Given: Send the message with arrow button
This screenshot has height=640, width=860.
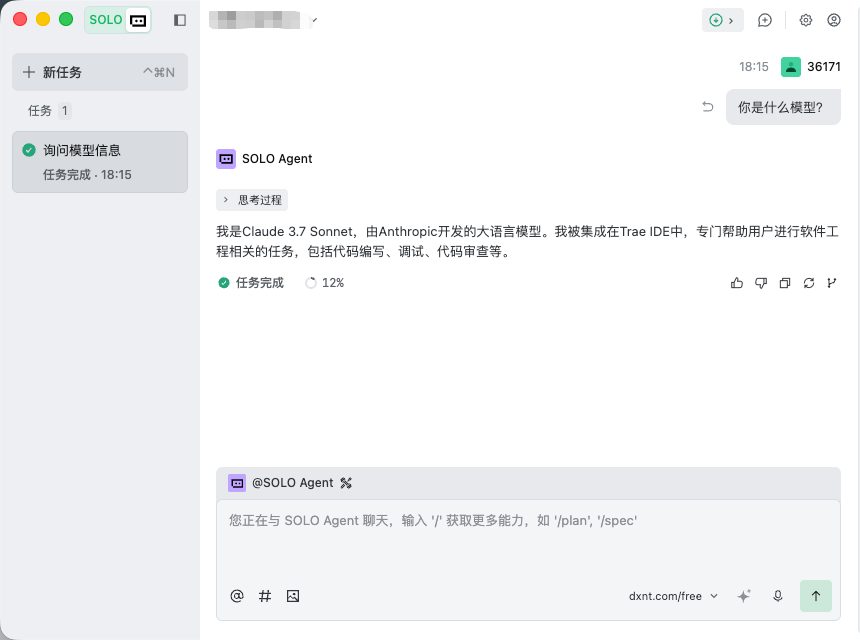Looking at the screenshot, I should point(816,596).
